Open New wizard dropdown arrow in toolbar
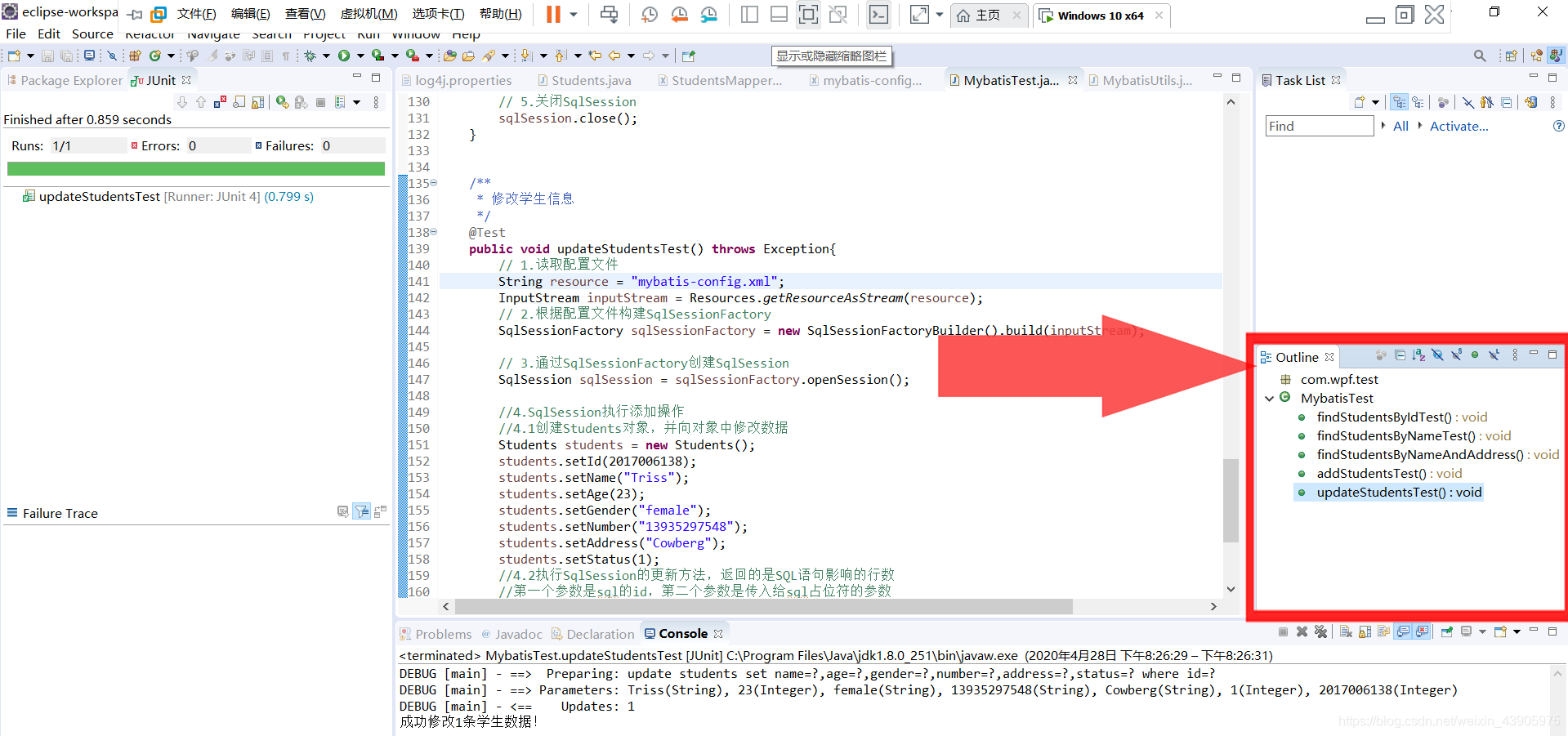 30,56
